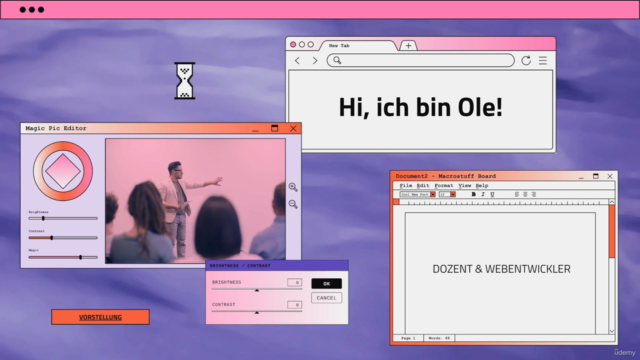Screen dimensions: 640x360
Task: Click the scroll up arrow in Macrostuff Board
Action: click(612, 202)
